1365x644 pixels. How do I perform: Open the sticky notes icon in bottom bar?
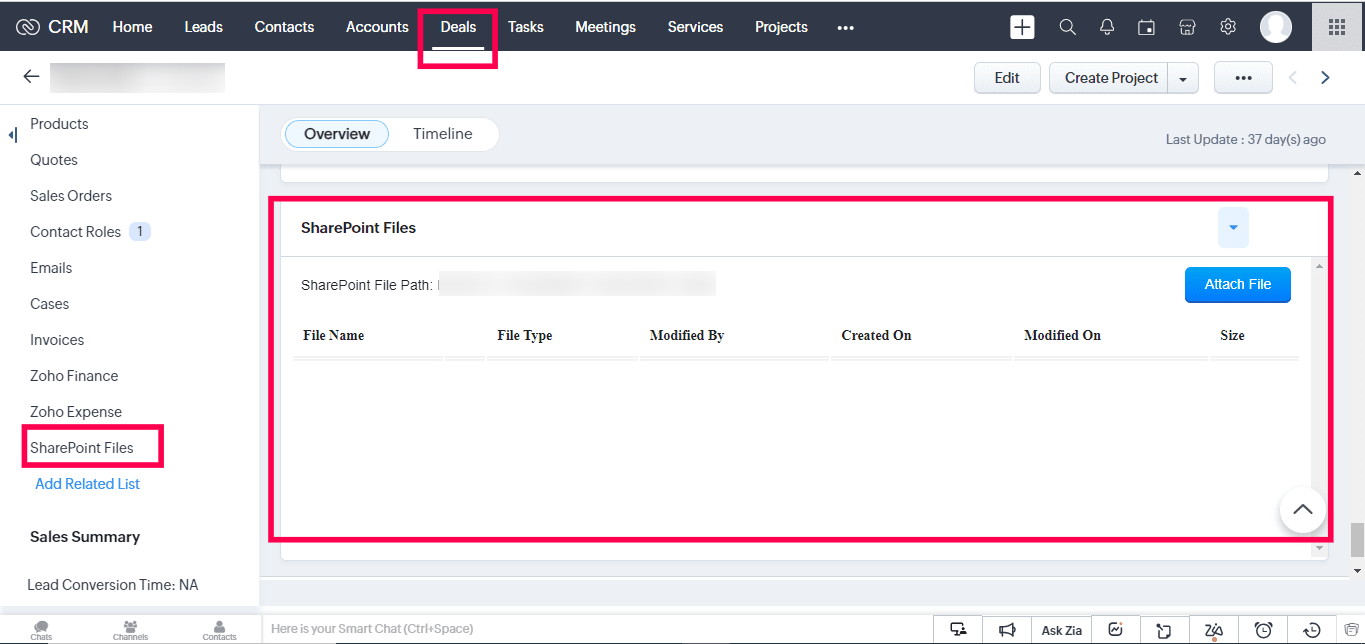coord(1164,629)
